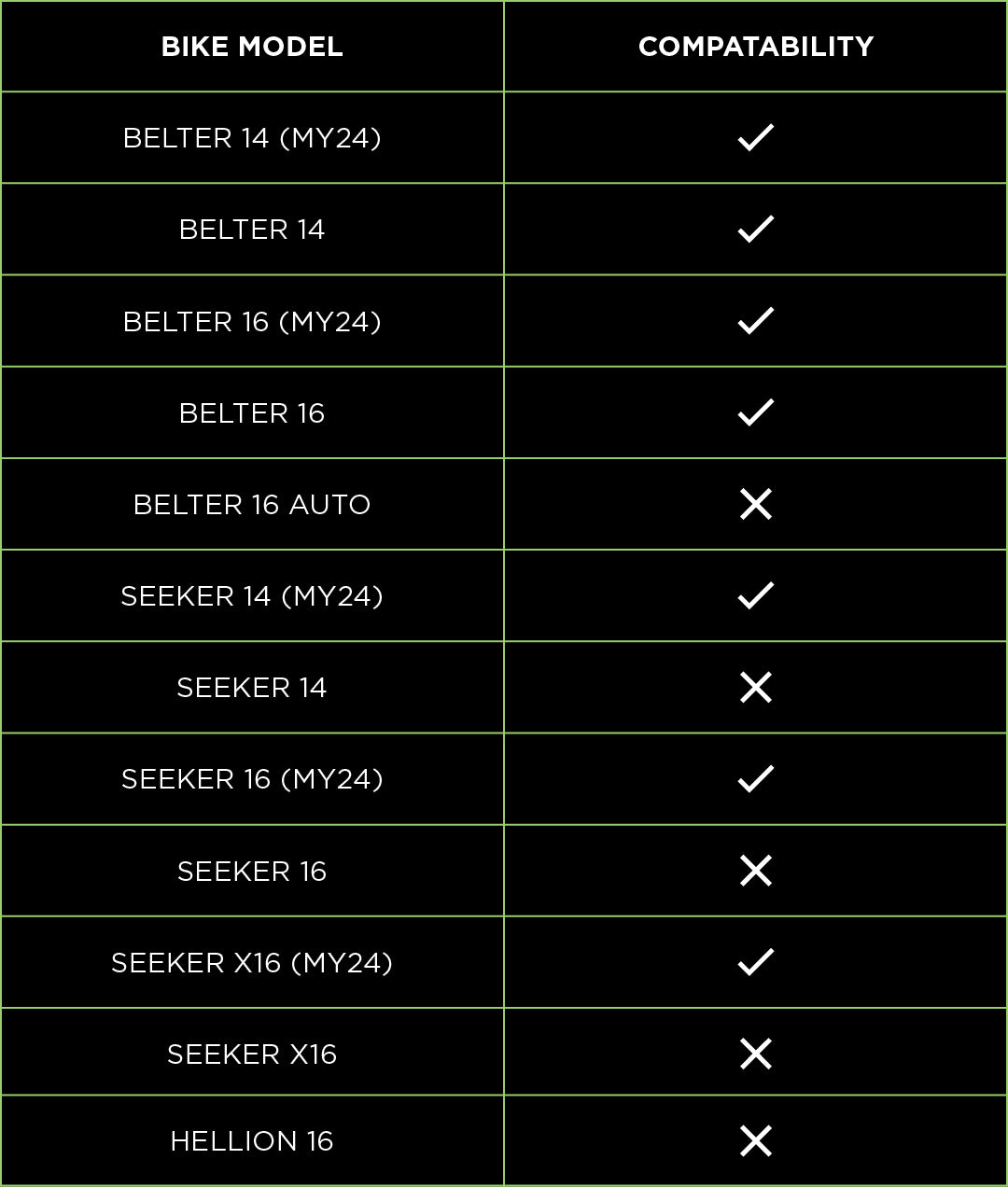
Task: Click the X icon in the Seeker 14 row
Action: (755, 687)
